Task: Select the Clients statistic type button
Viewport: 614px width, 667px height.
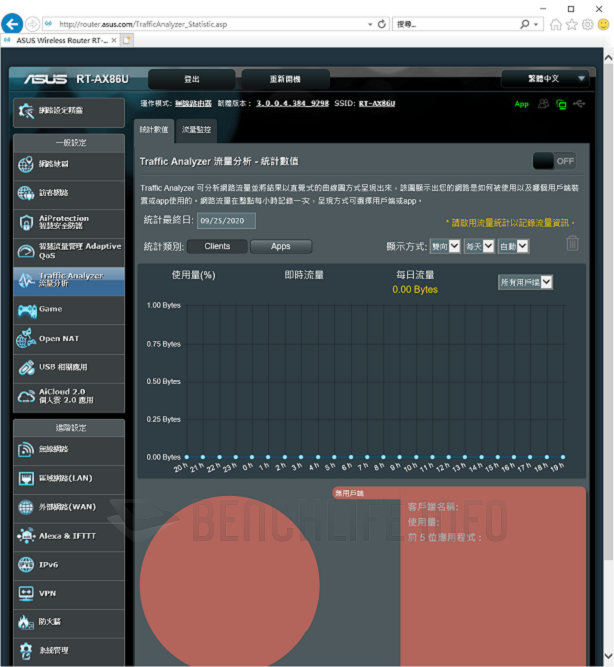Action: 217,246
